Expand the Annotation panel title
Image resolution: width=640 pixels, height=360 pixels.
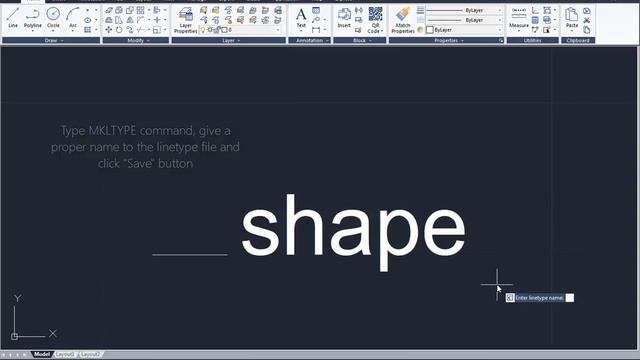309,40
